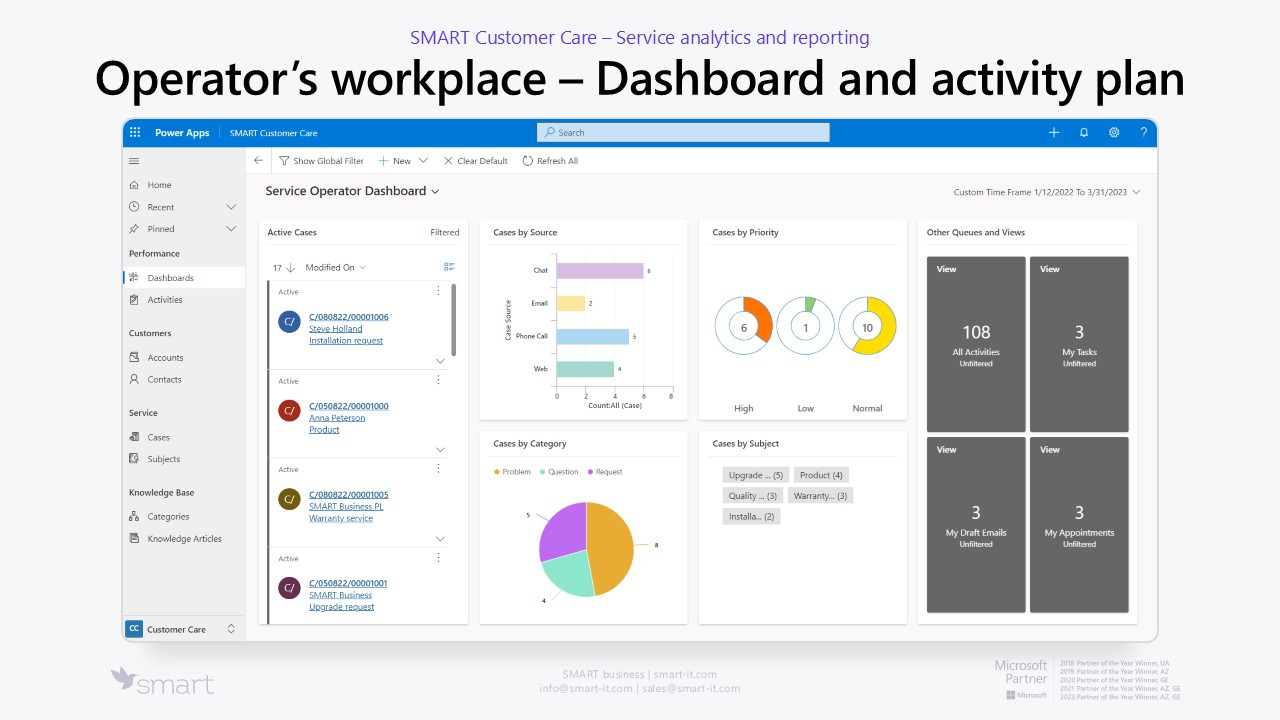The image size is (1280, 720).
Task: Go back using the back arrow
Action: click(258, 160)
